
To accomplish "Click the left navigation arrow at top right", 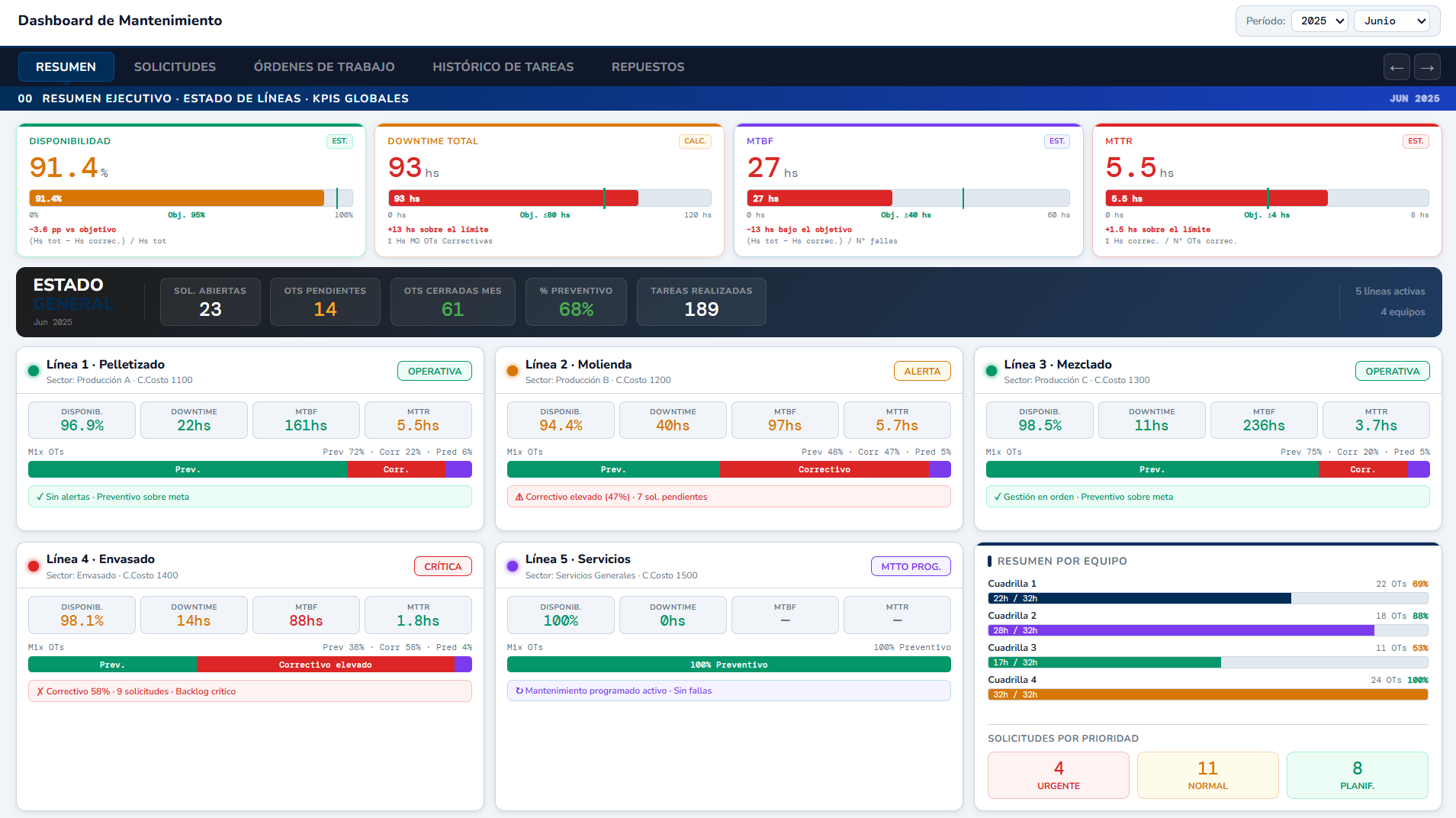I will pyautogui.click(x=1397, y=67).
